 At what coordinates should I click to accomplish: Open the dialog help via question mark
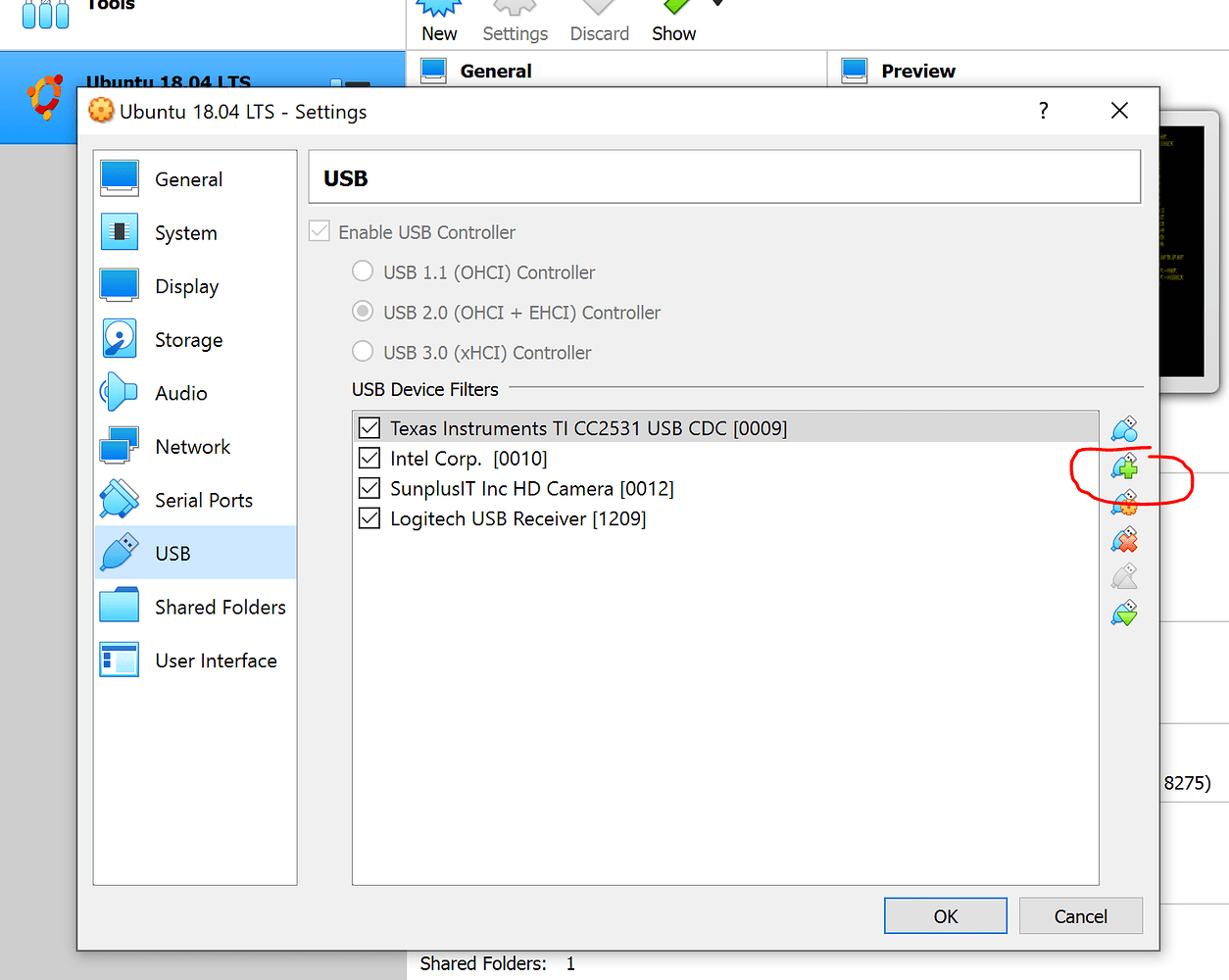point(1043,111)
